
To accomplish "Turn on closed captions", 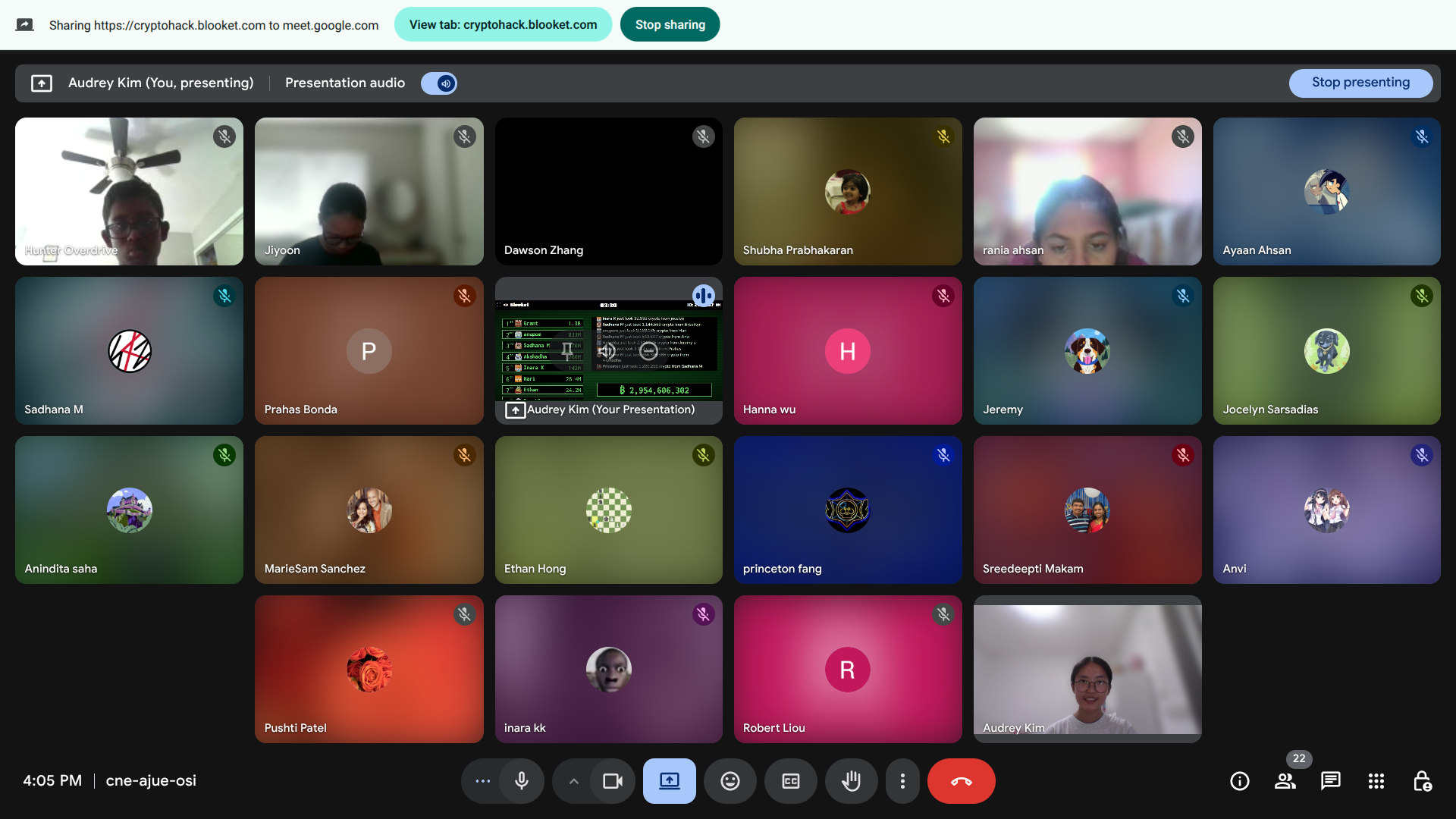I will 790,781.
